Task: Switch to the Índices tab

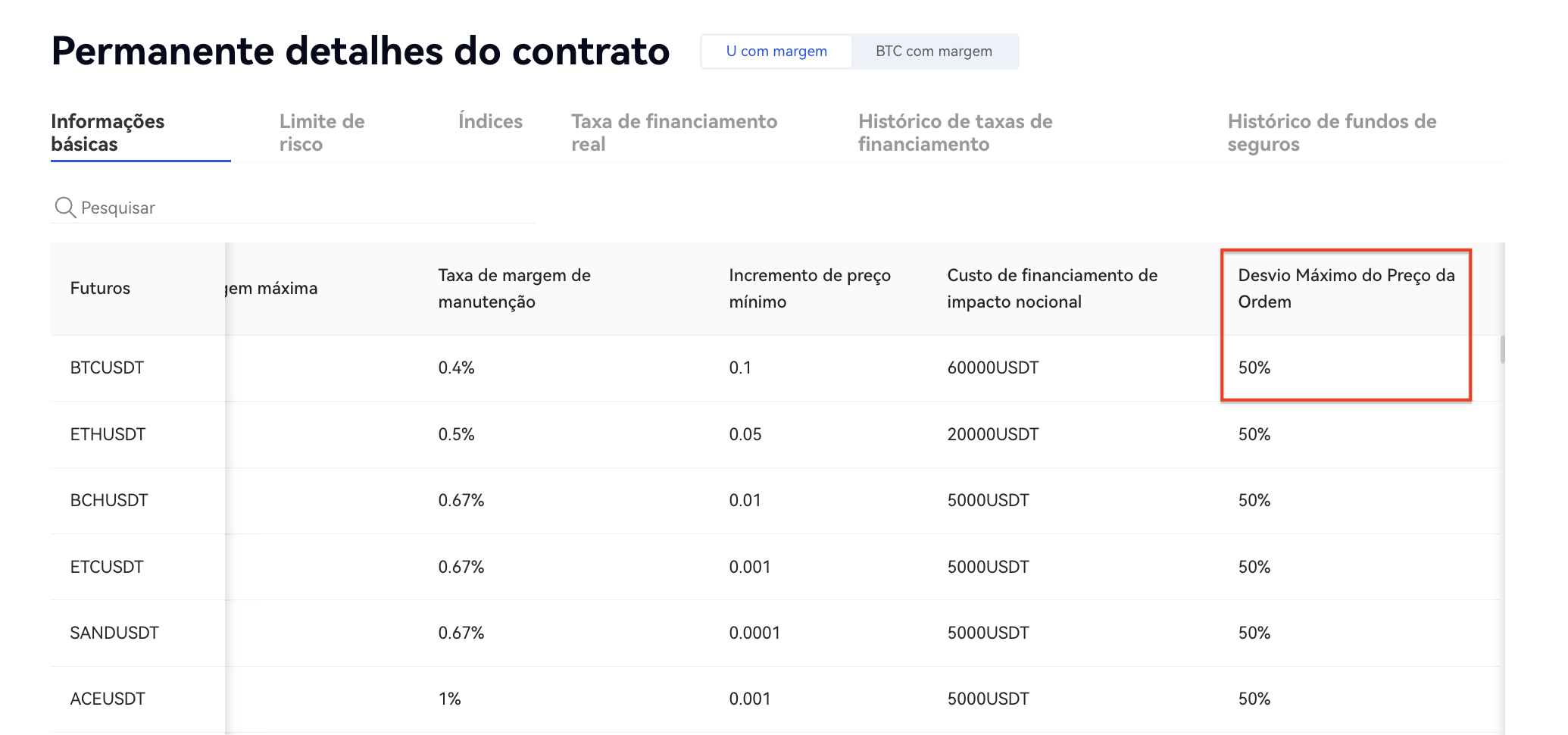Action: pos(490,121)
